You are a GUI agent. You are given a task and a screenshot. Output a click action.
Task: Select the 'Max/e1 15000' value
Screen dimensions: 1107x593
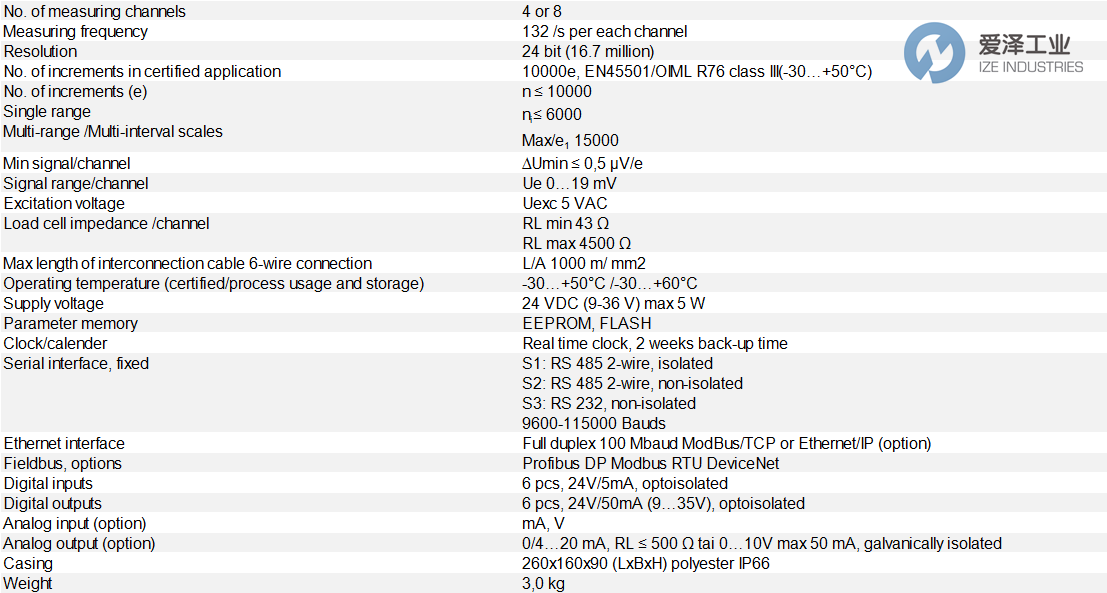pyautogui.click(x=570, y=141)
